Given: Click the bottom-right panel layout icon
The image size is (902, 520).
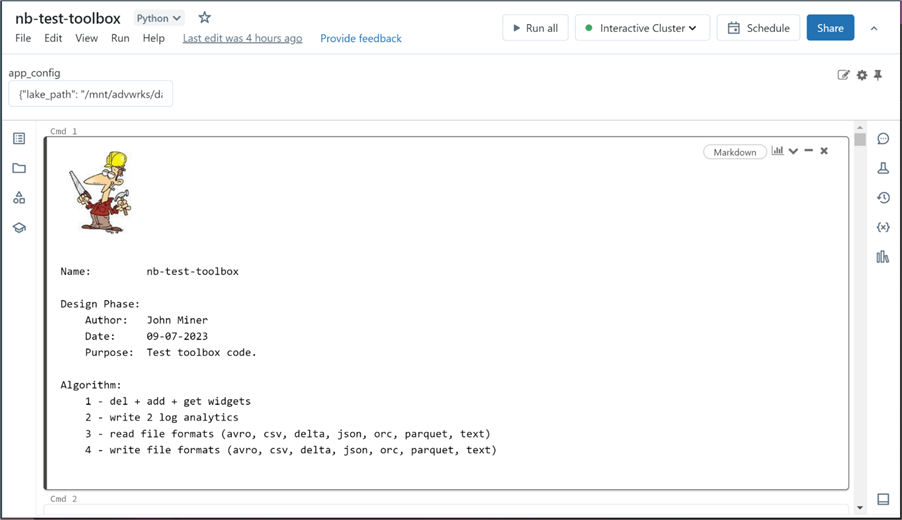Looking at the screenshot, I should [883, 499].
